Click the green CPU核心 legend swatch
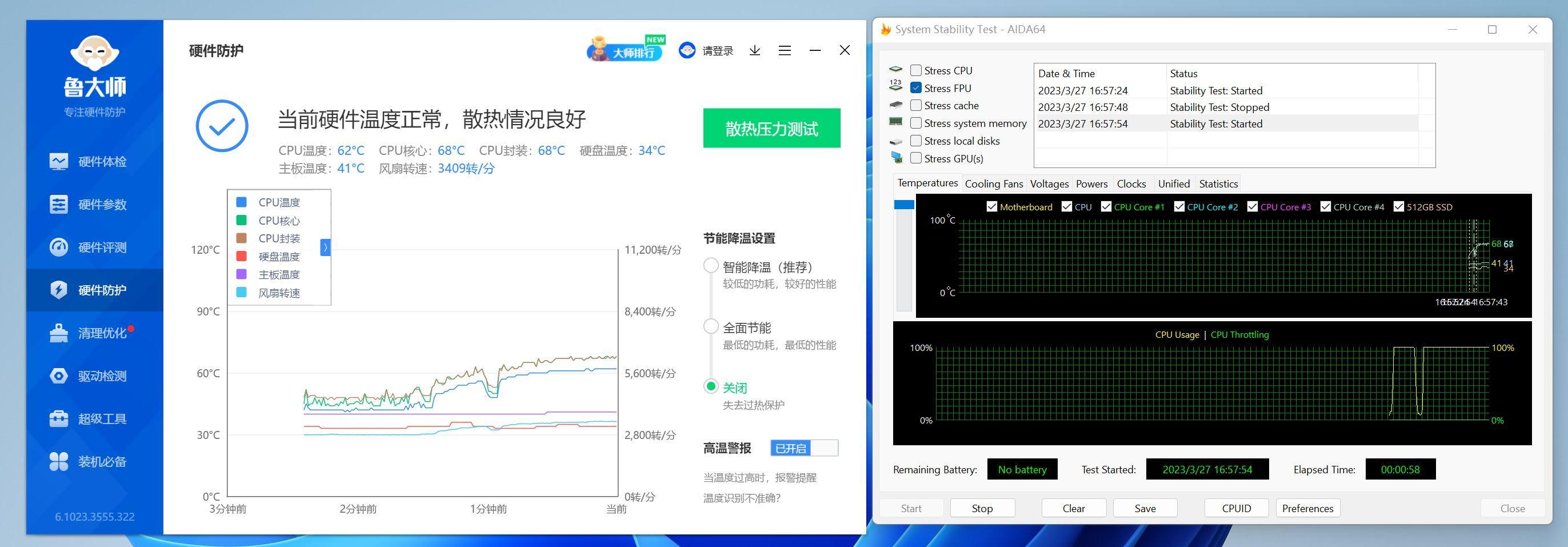Image resolution: width=1568 pixels, height=547 pixels. [241, 220]
